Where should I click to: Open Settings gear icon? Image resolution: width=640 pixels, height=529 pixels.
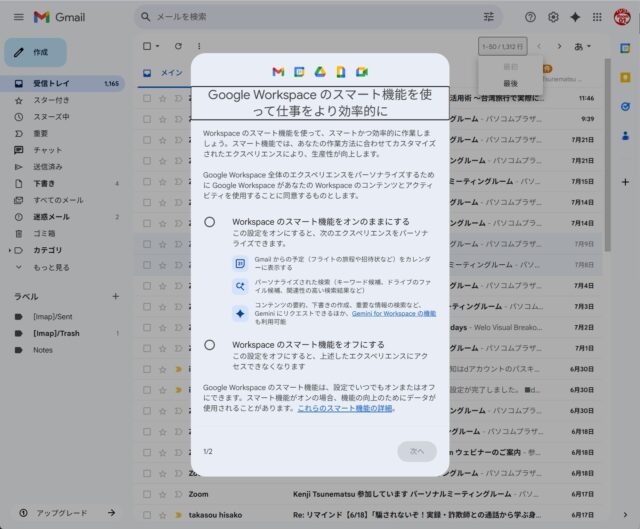click(553, 17)
